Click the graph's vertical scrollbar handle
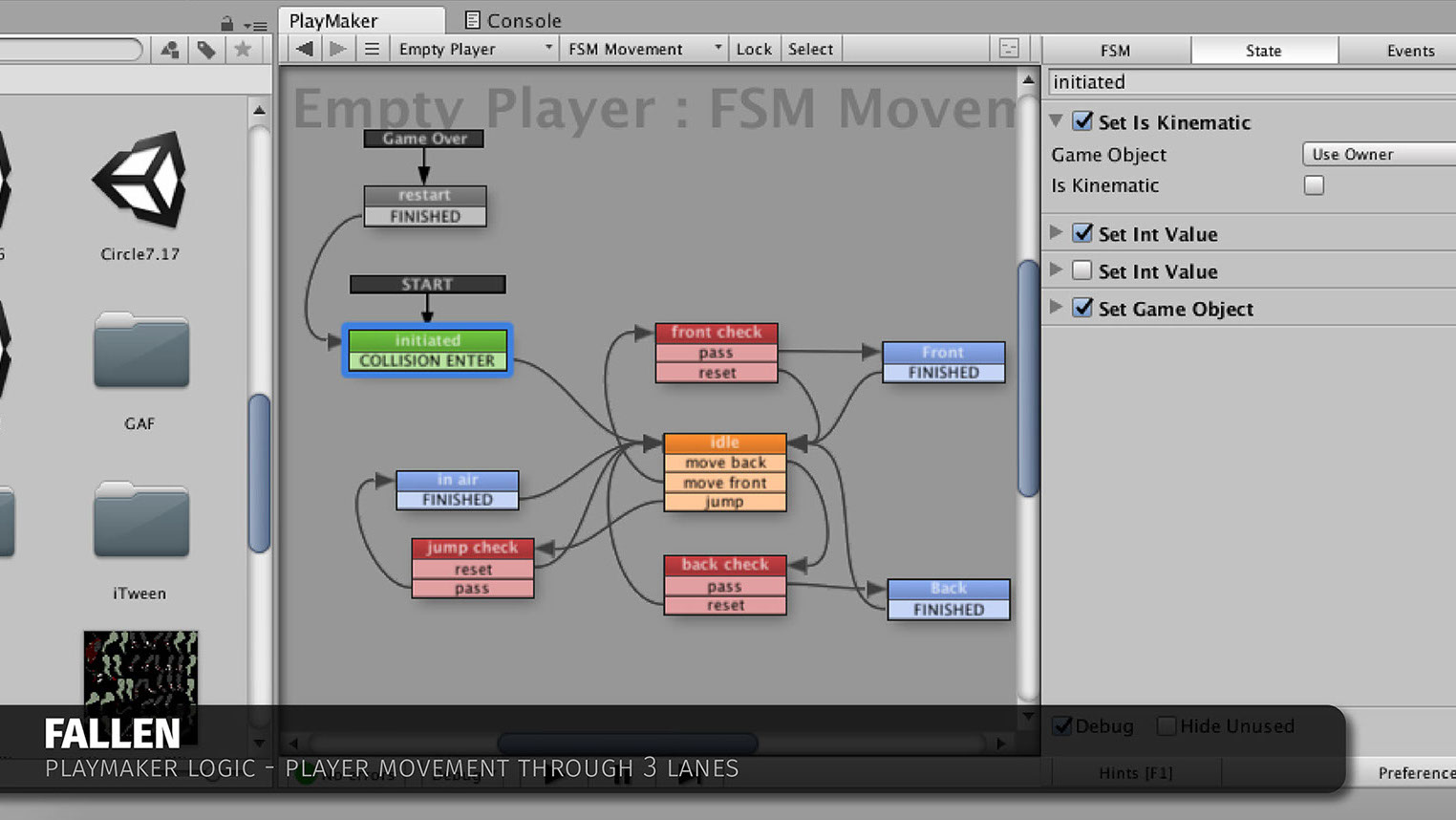The height and width of the screenshot is (820, 1456). tap(1028, 378)
